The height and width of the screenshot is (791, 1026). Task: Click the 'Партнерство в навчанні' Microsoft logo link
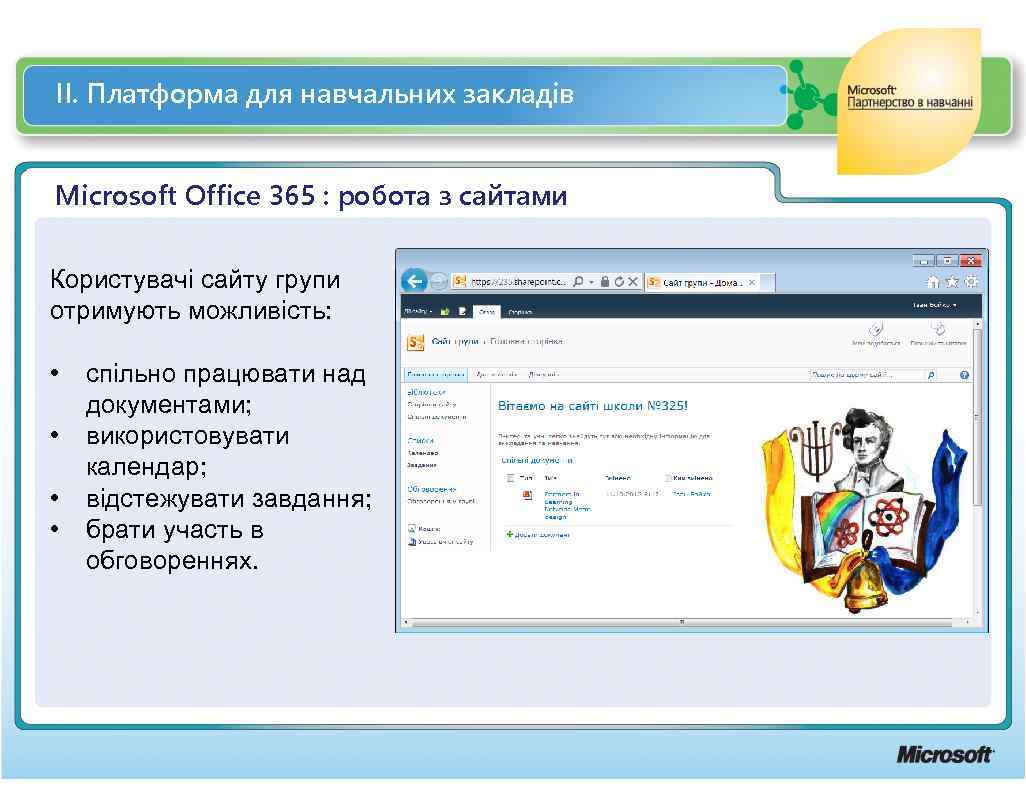click(x=910, y=97)
